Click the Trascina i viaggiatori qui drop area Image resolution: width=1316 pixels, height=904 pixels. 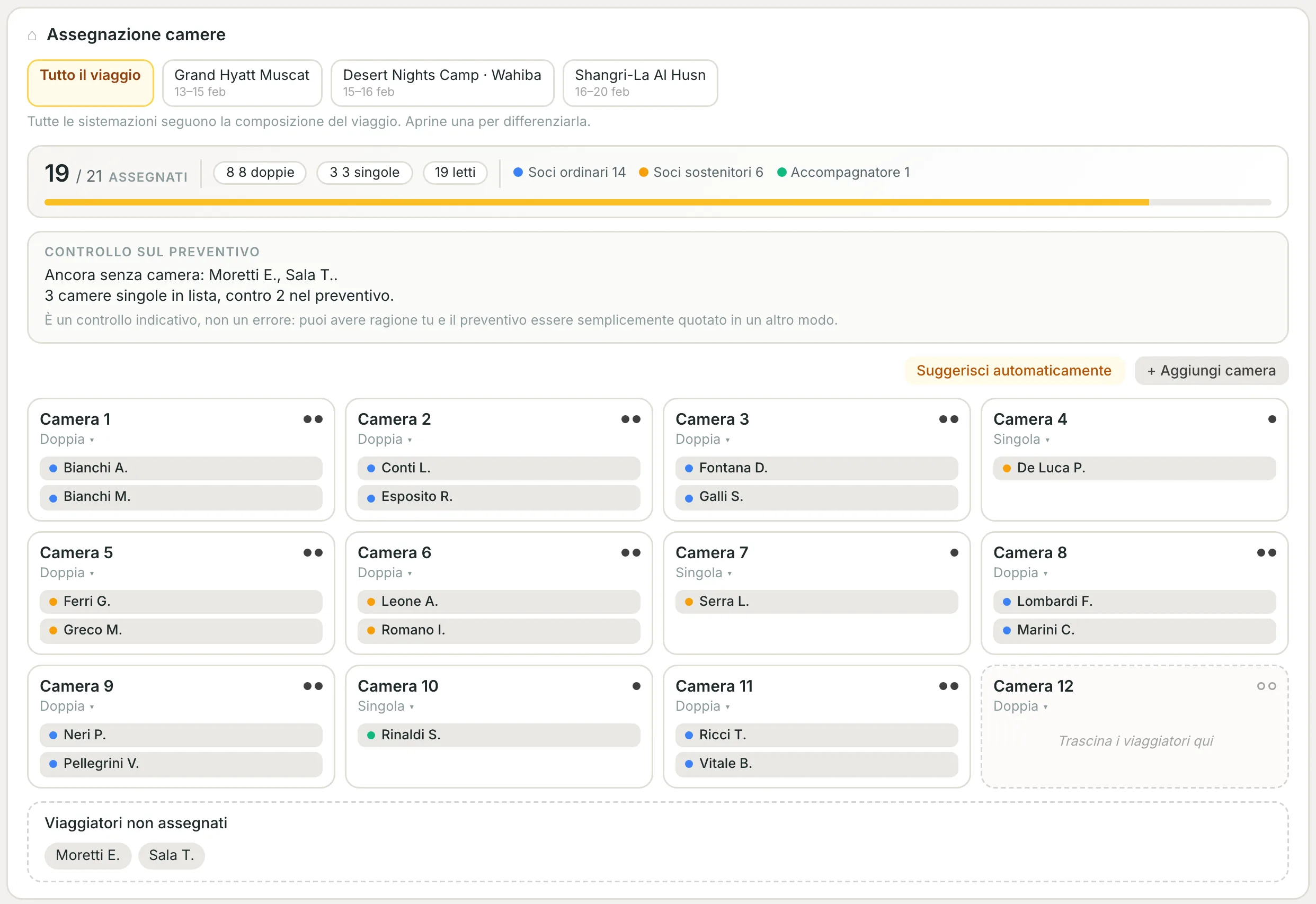(x=1135, y=741)
